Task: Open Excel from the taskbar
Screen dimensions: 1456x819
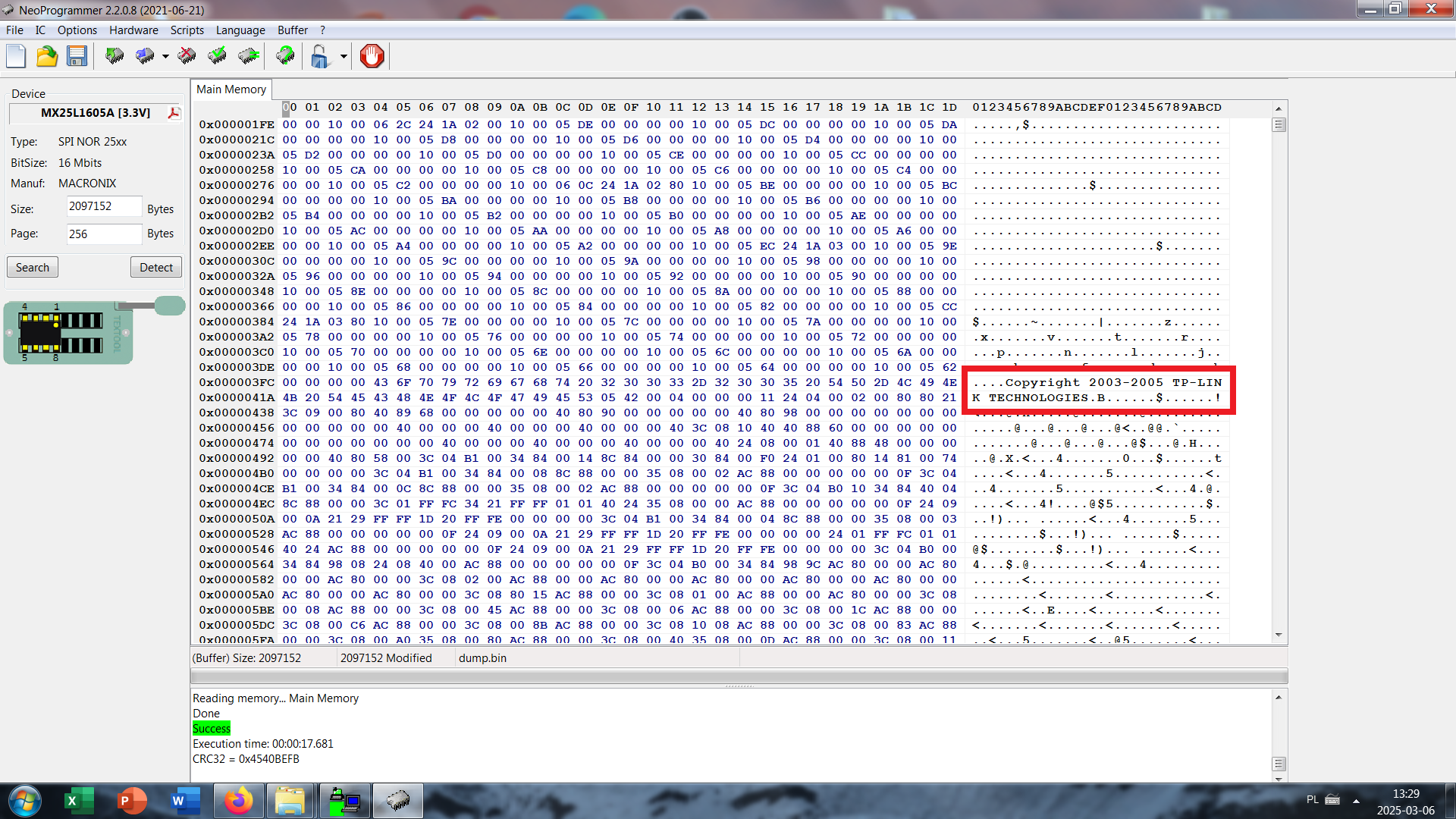Action: click(x=79, y=801)
